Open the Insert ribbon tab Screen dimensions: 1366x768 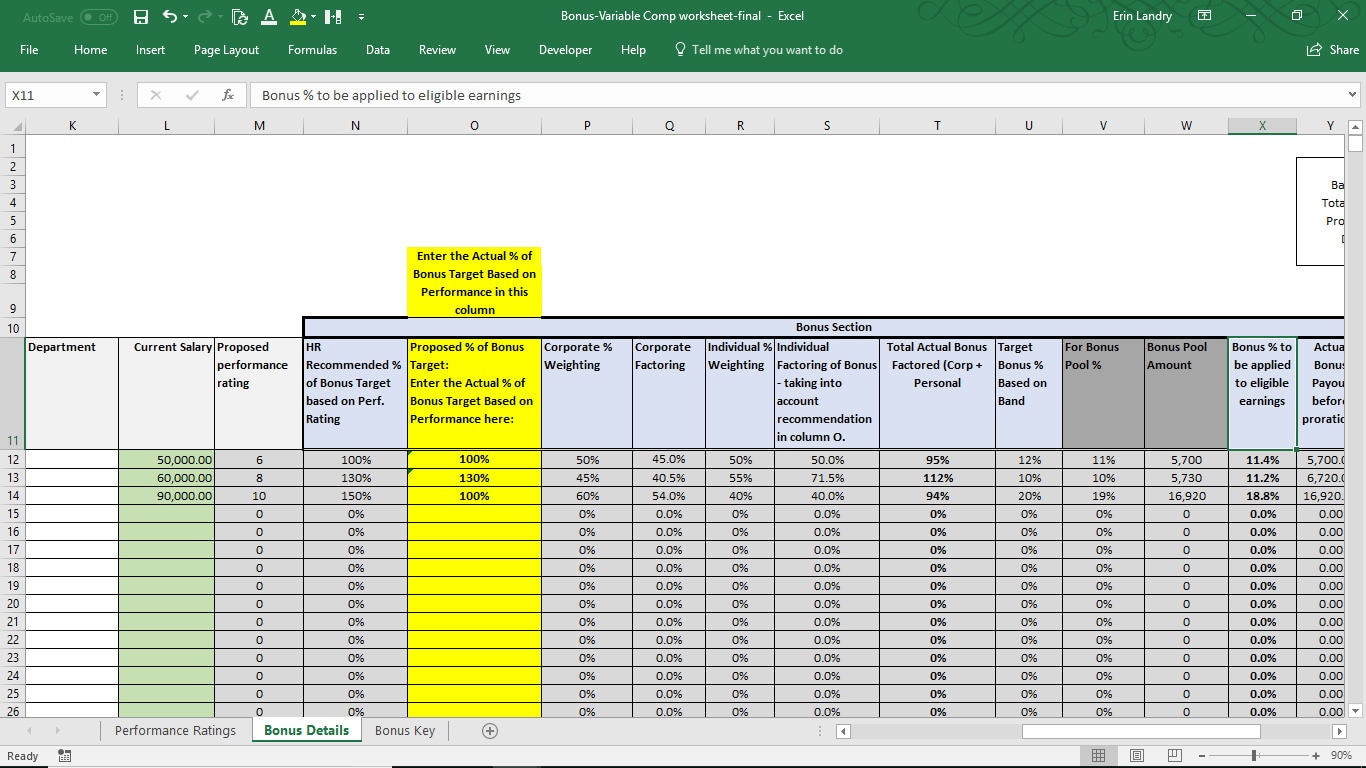tap(150, 49)
